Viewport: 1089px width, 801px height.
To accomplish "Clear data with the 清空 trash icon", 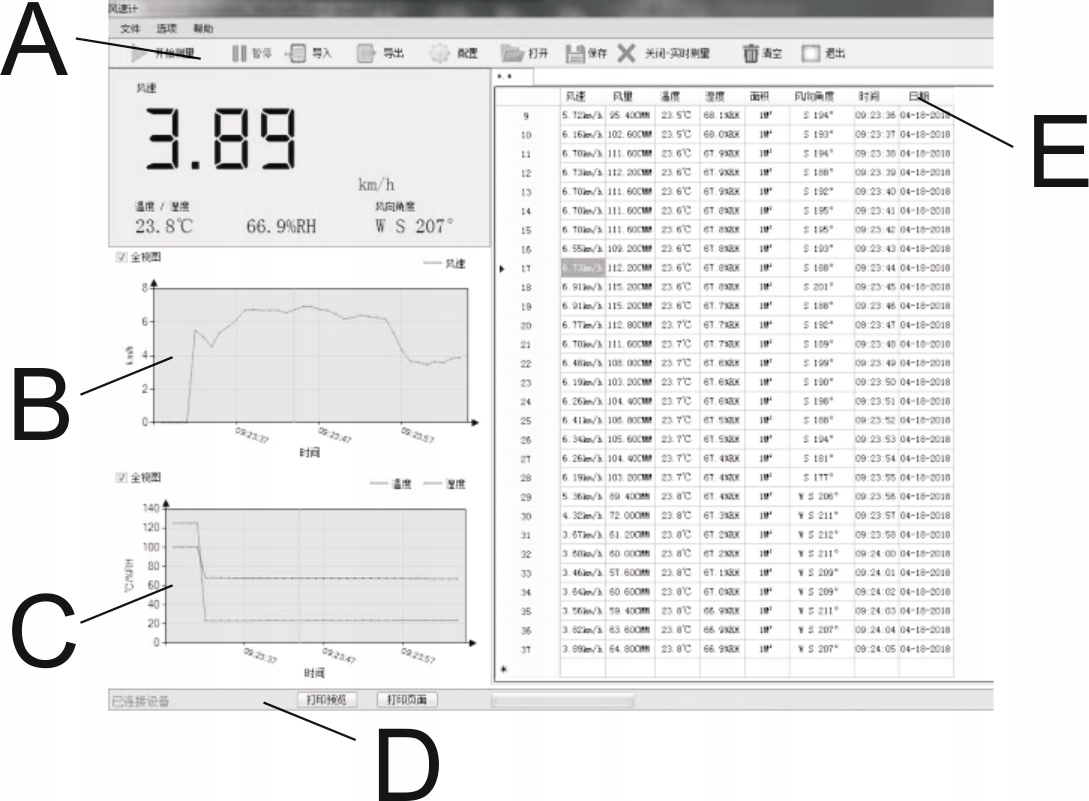I will point(751,53).
